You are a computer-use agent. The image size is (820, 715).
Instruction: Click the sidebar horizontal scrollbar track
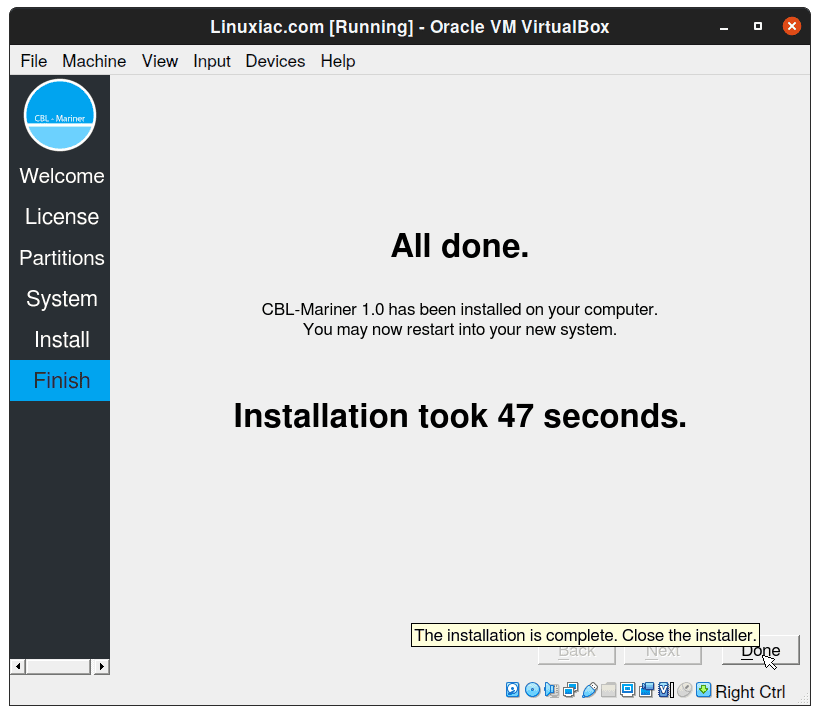coord(58,666)
